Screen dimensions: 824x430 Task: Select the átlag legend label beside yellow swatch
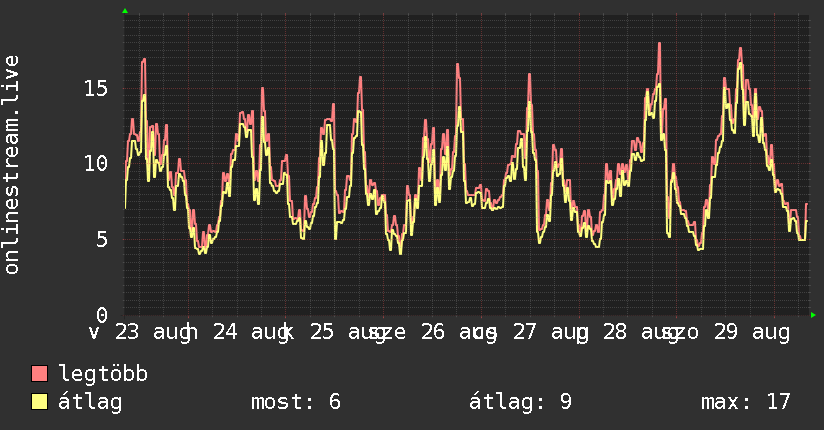click(90, 402)
